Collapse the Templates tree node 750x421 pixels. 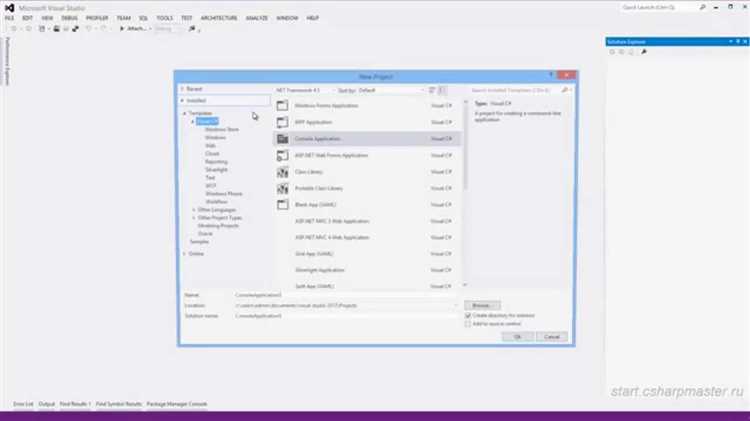pos(185,113)
